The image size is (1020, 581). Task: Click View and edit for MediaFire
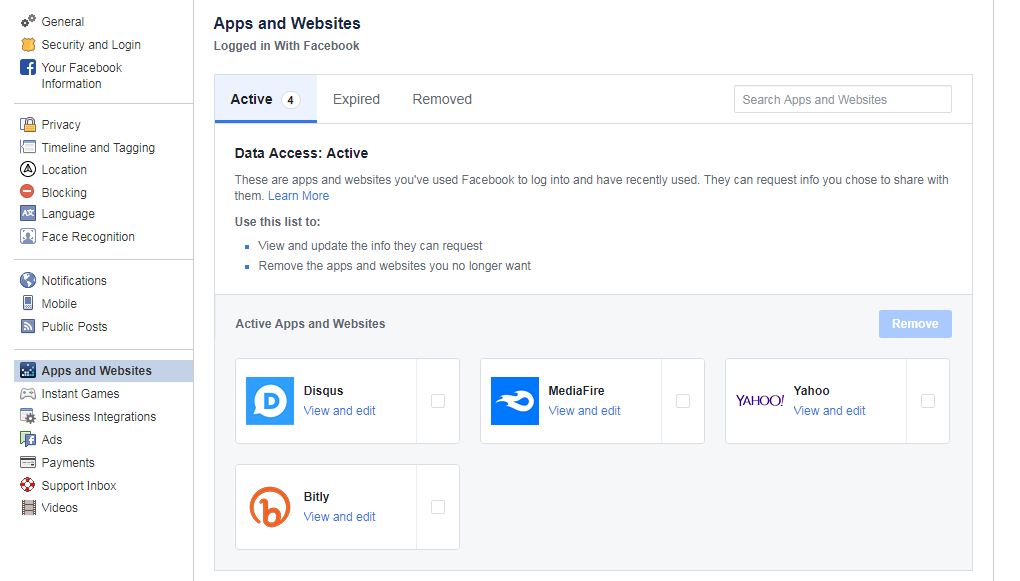click(x=584, y=411)
